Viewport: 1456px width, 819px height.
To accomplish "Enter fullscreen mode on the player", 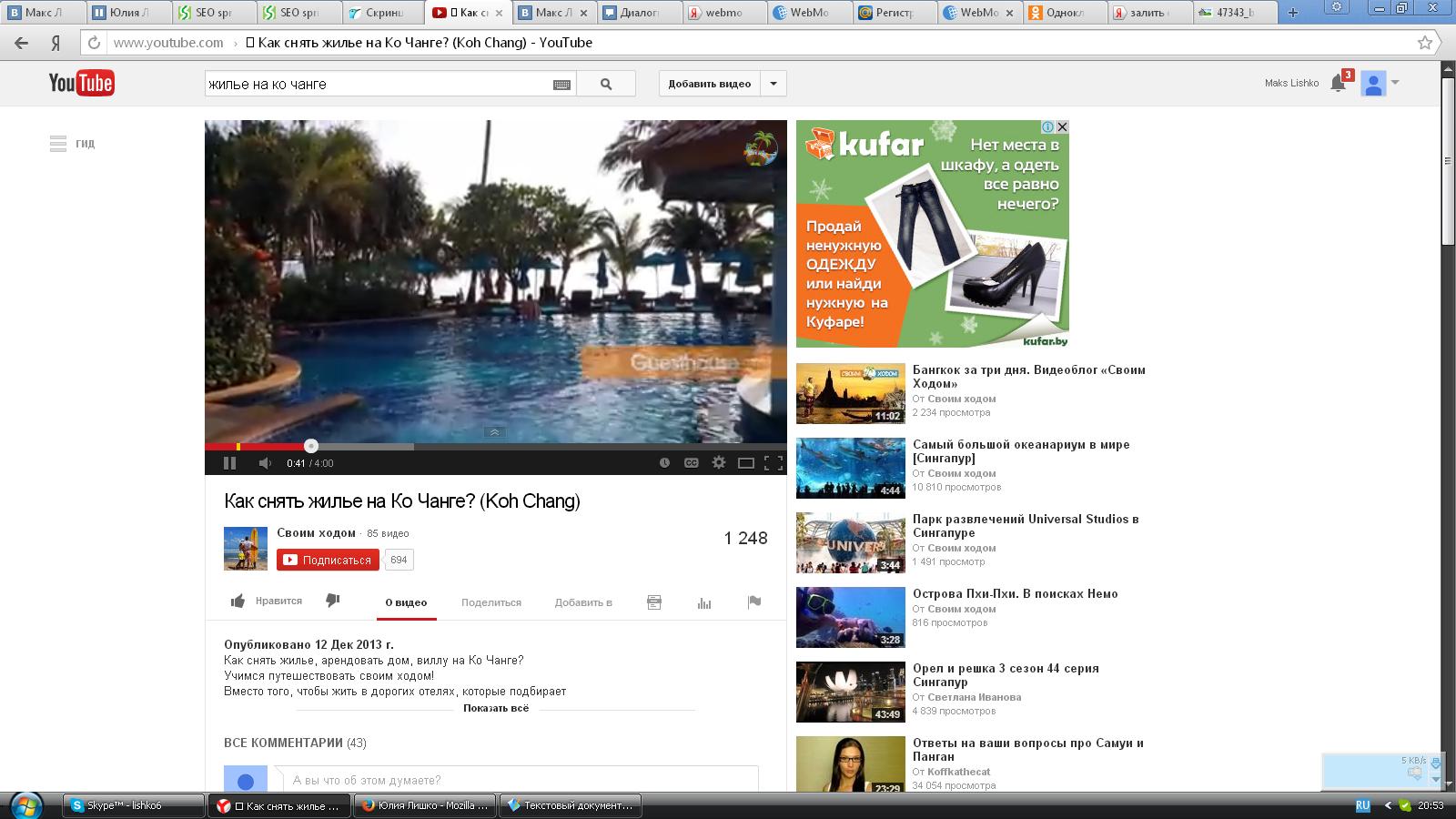I will [x=773, y=463].
